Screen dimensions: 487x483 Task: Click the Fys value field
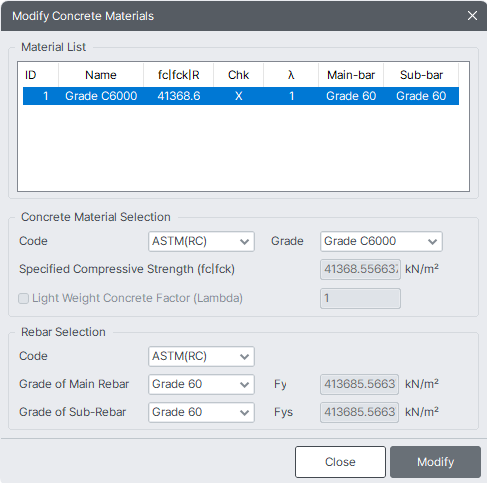tap(359, 412)
